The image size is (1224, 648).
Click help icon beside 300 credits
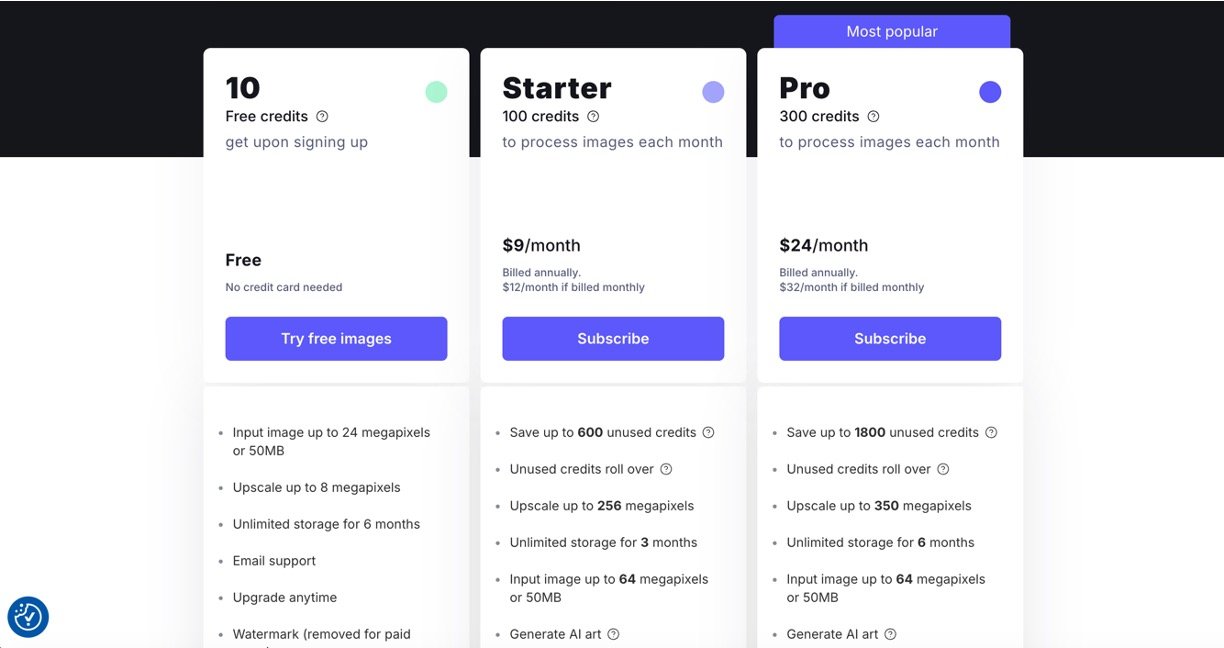pos(873,116)
